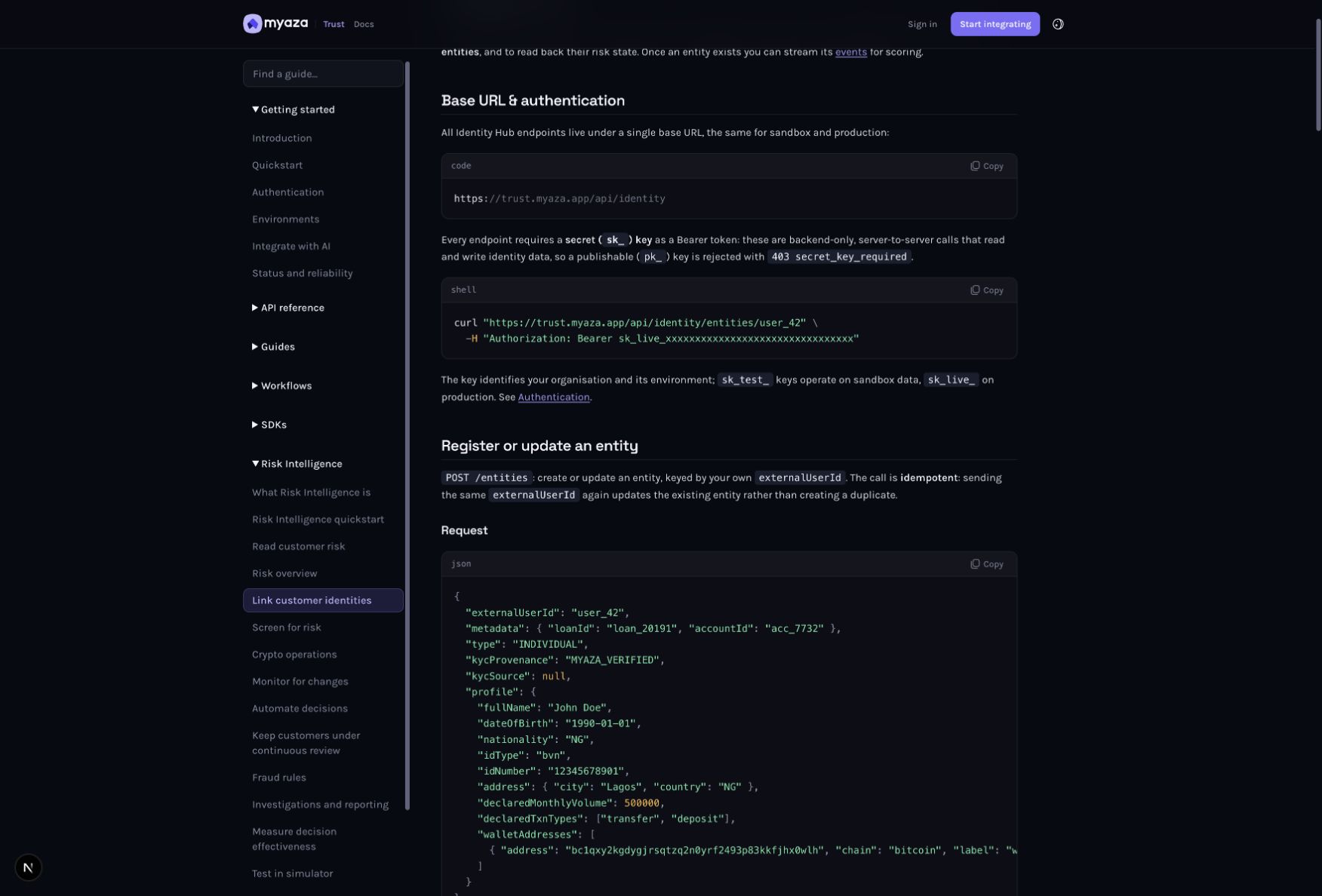The height and width of the screenshot is (896, 1322).
Task: Collapse the Risk Intelligence section
Action: [x=297, y=464]
